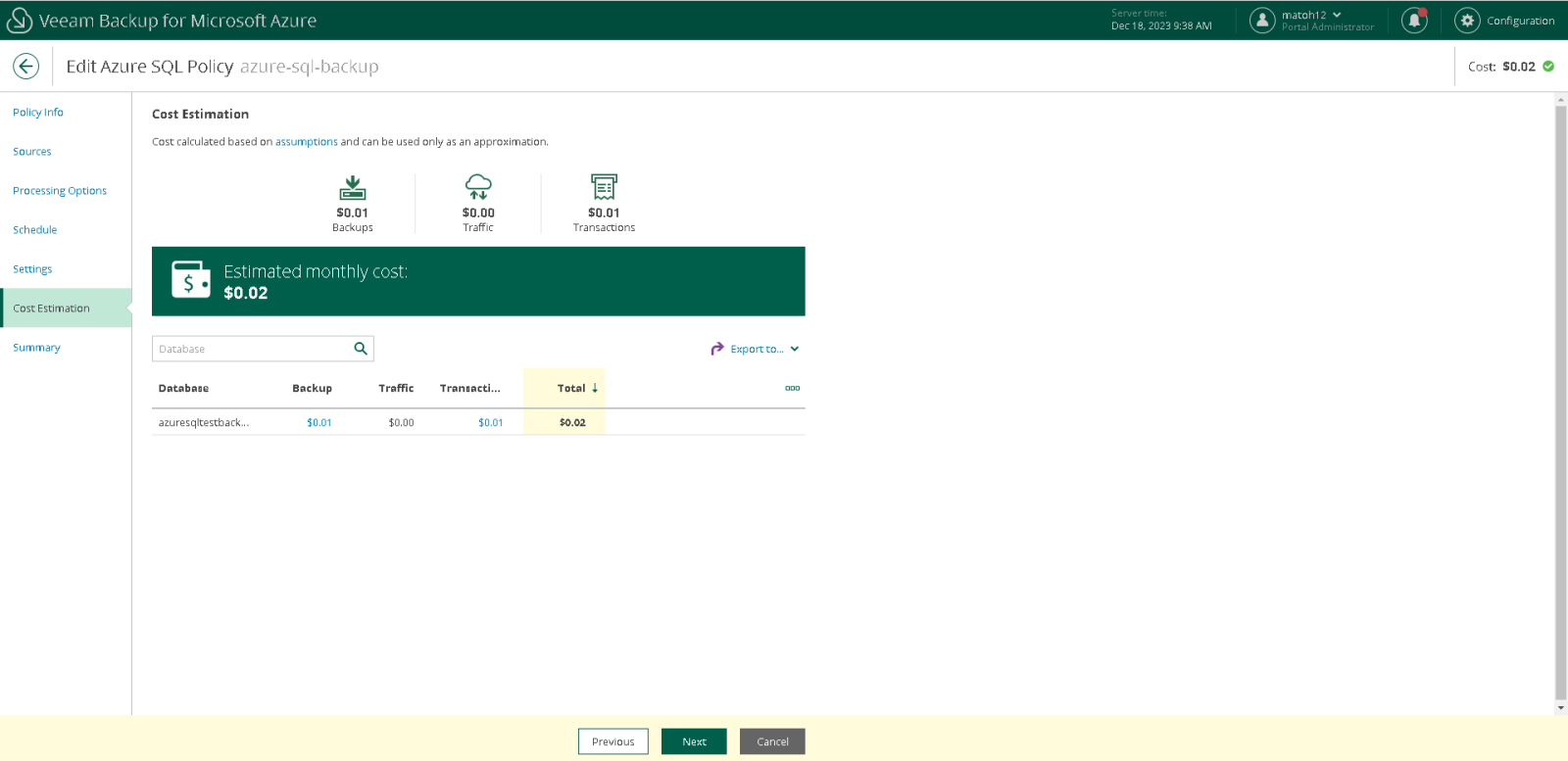
Task: Go to Policy Info step
Action: tap(38, 113)
